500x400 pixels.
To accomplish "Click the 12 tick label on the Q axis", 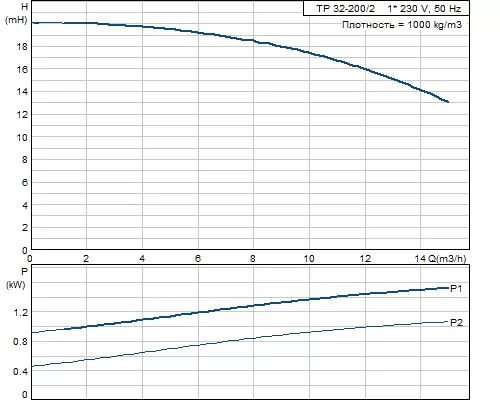I will [365, 259].
